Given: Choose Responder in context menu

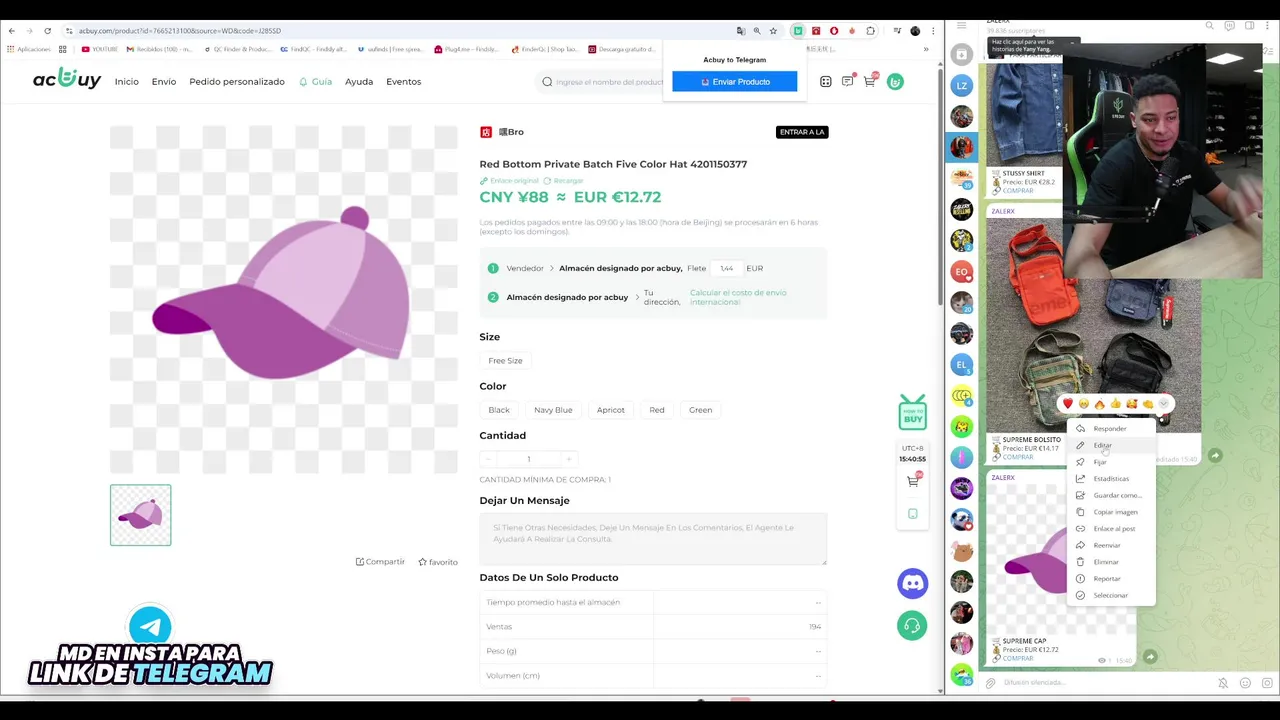Looking at the screenshot, I should pyautogui.click(x=1111, y=428).
